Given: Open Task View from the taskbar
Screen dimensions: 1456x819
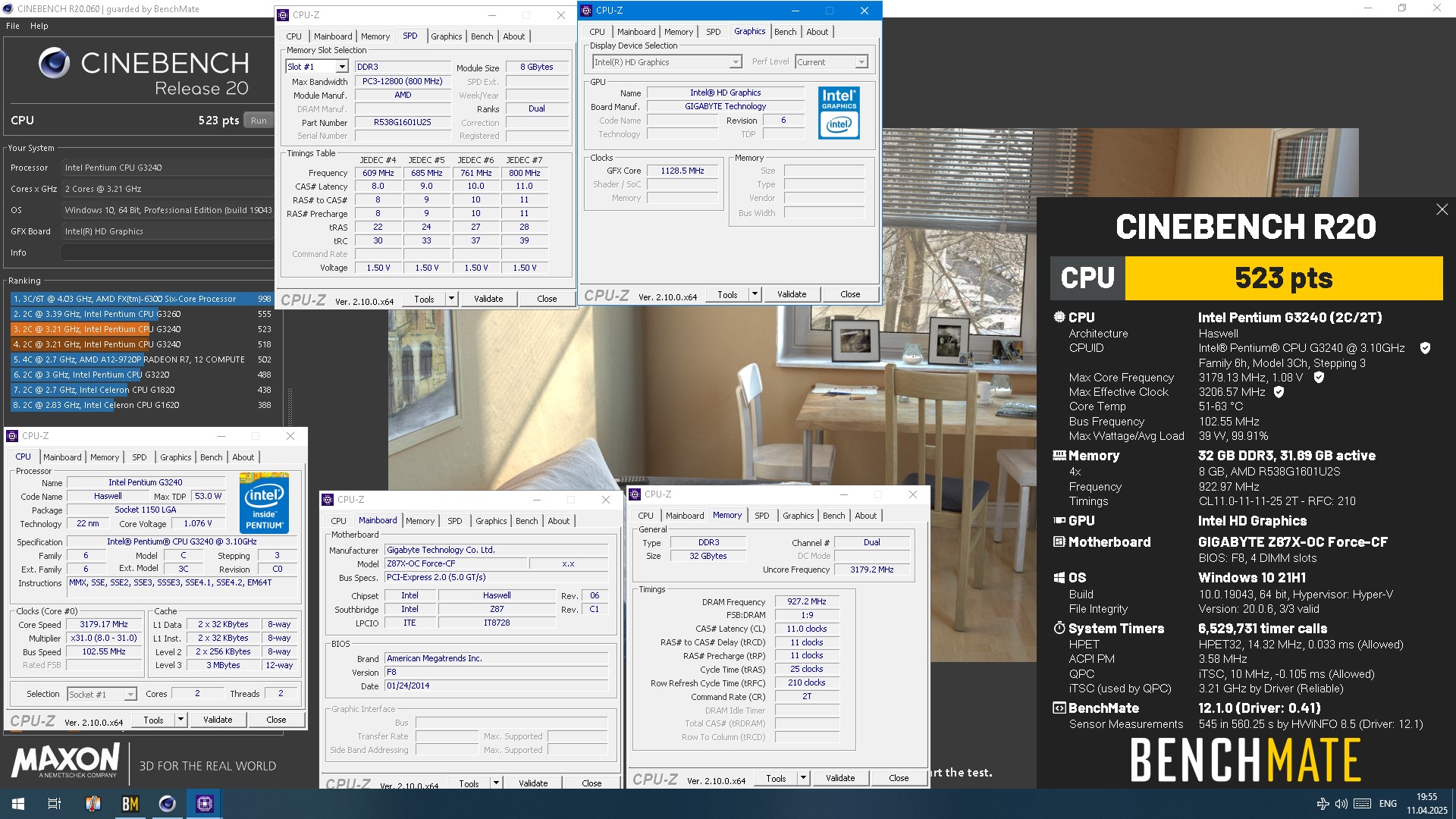Looking at the screenshot, I should point(55,804).
